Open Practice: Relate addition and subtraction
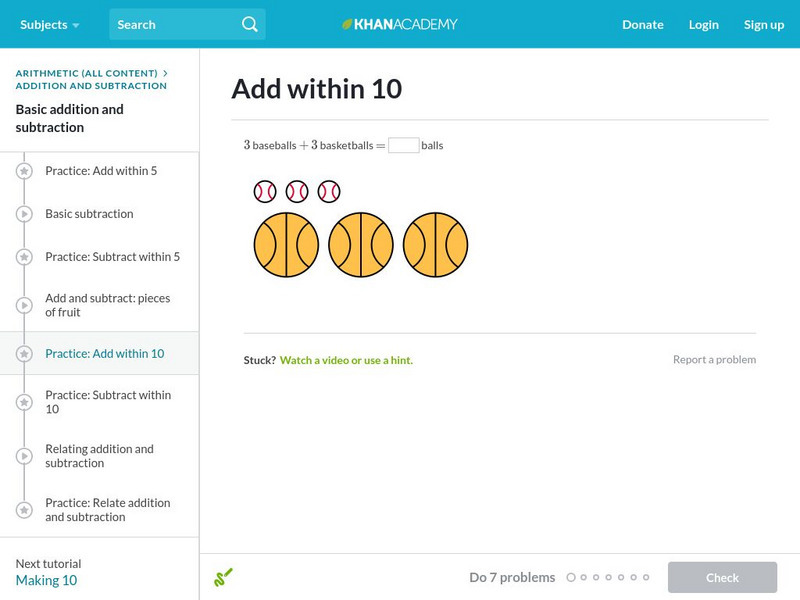The width and height of the screenshot is (800, 600). 107,510
